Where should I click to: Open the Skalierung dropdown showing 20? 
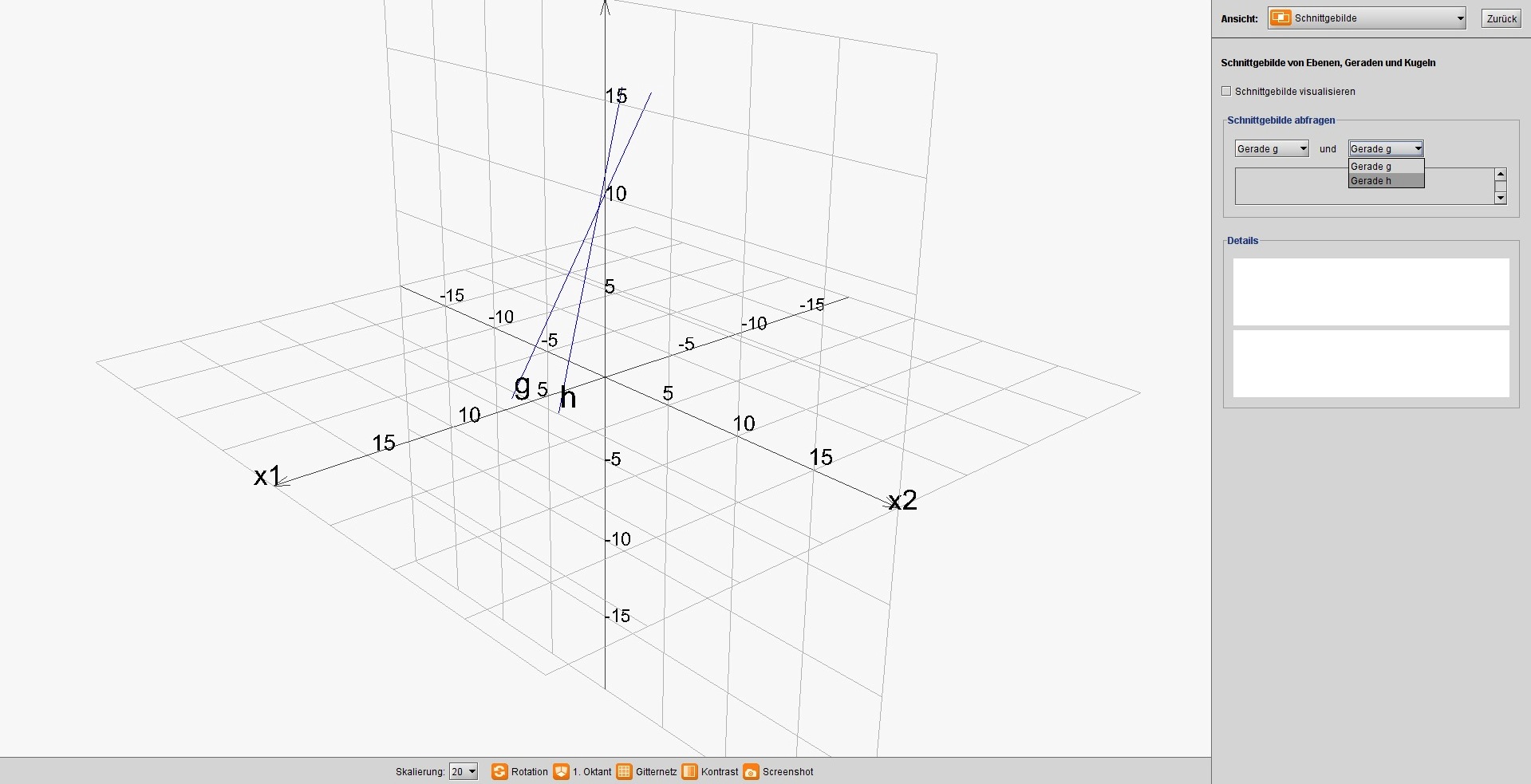click(464, 771)
